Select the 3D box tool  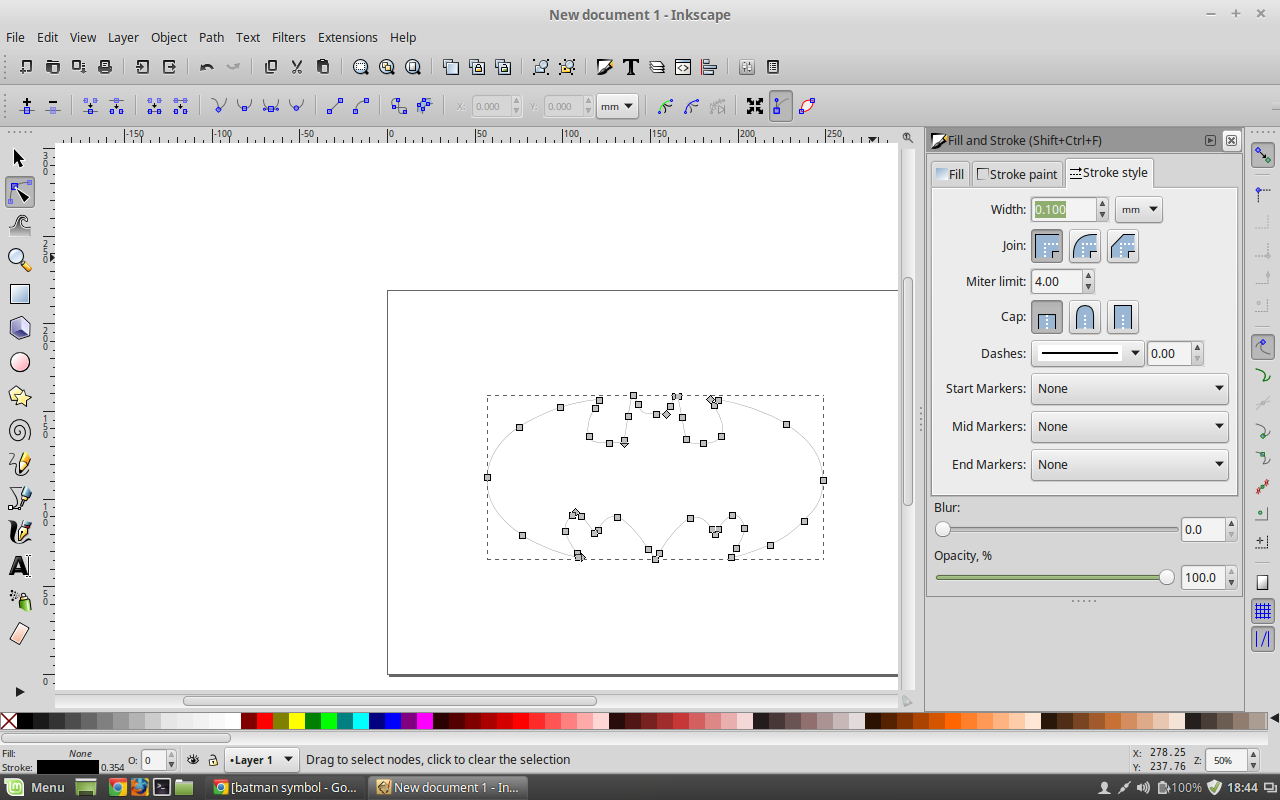[19, 328]
